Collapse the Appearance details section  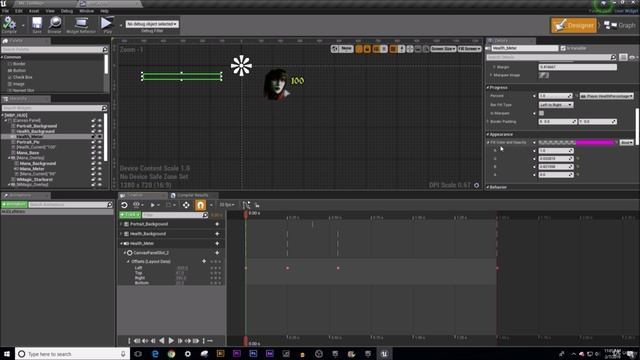487,134
